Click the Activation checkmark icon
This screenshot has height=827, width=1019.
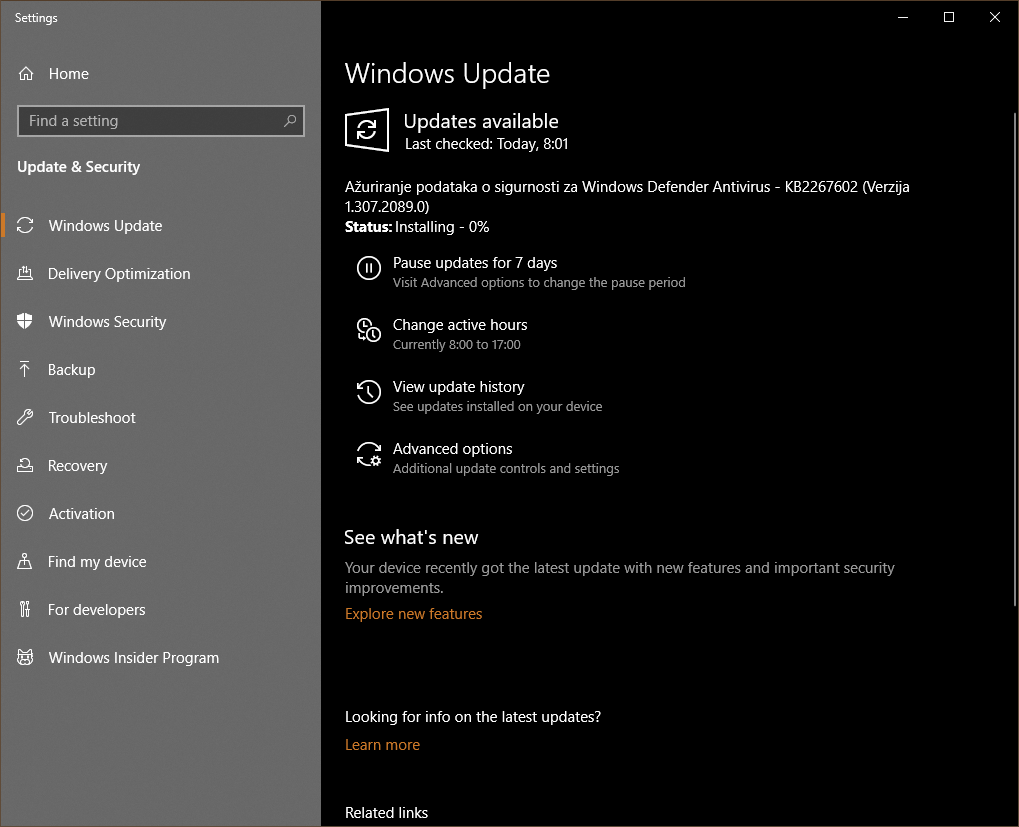click(25, 513)
